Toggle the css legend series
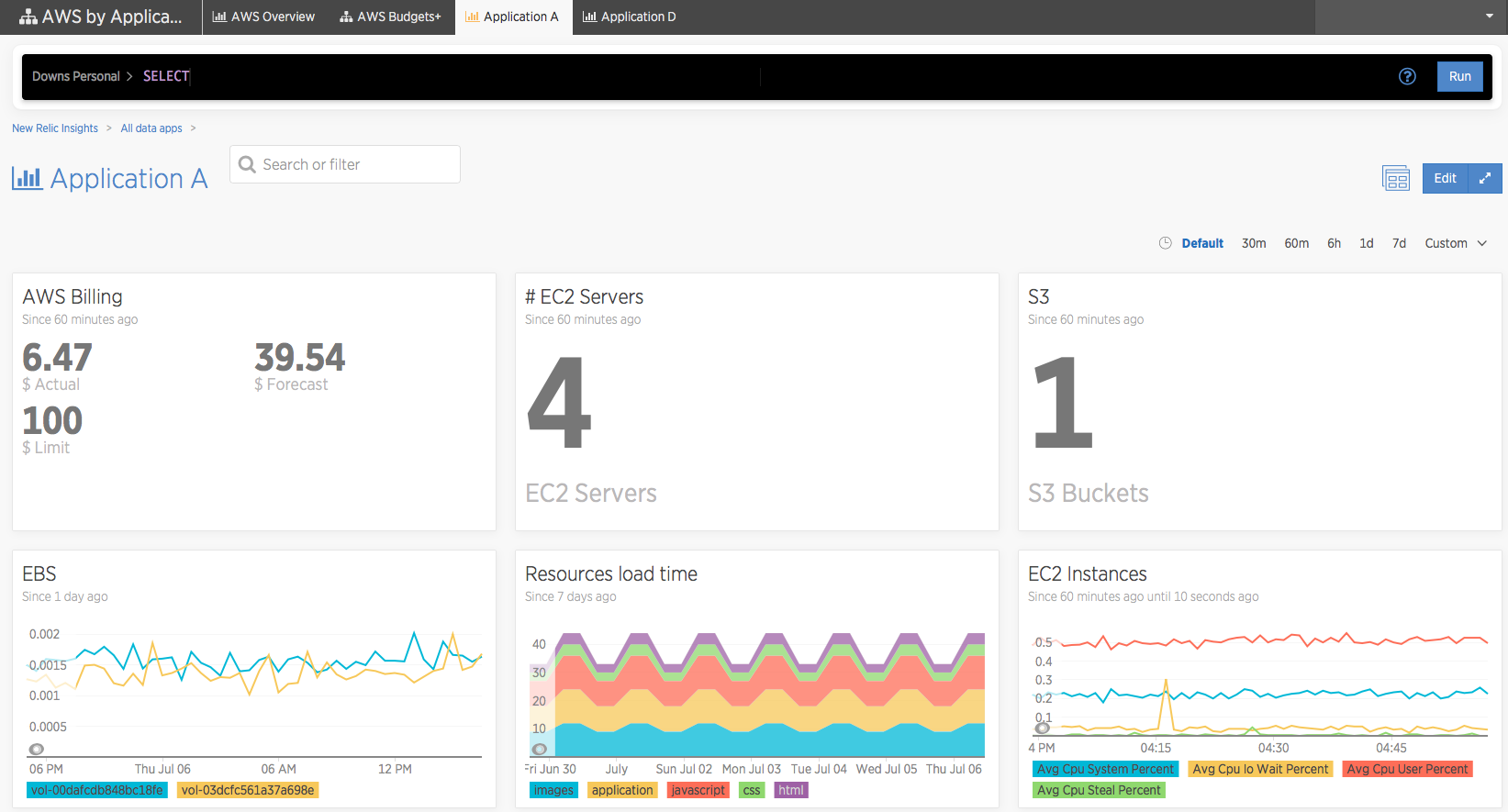Image resolution: width=1508 pixels, height=812 pixels. [x=752, y=790]
